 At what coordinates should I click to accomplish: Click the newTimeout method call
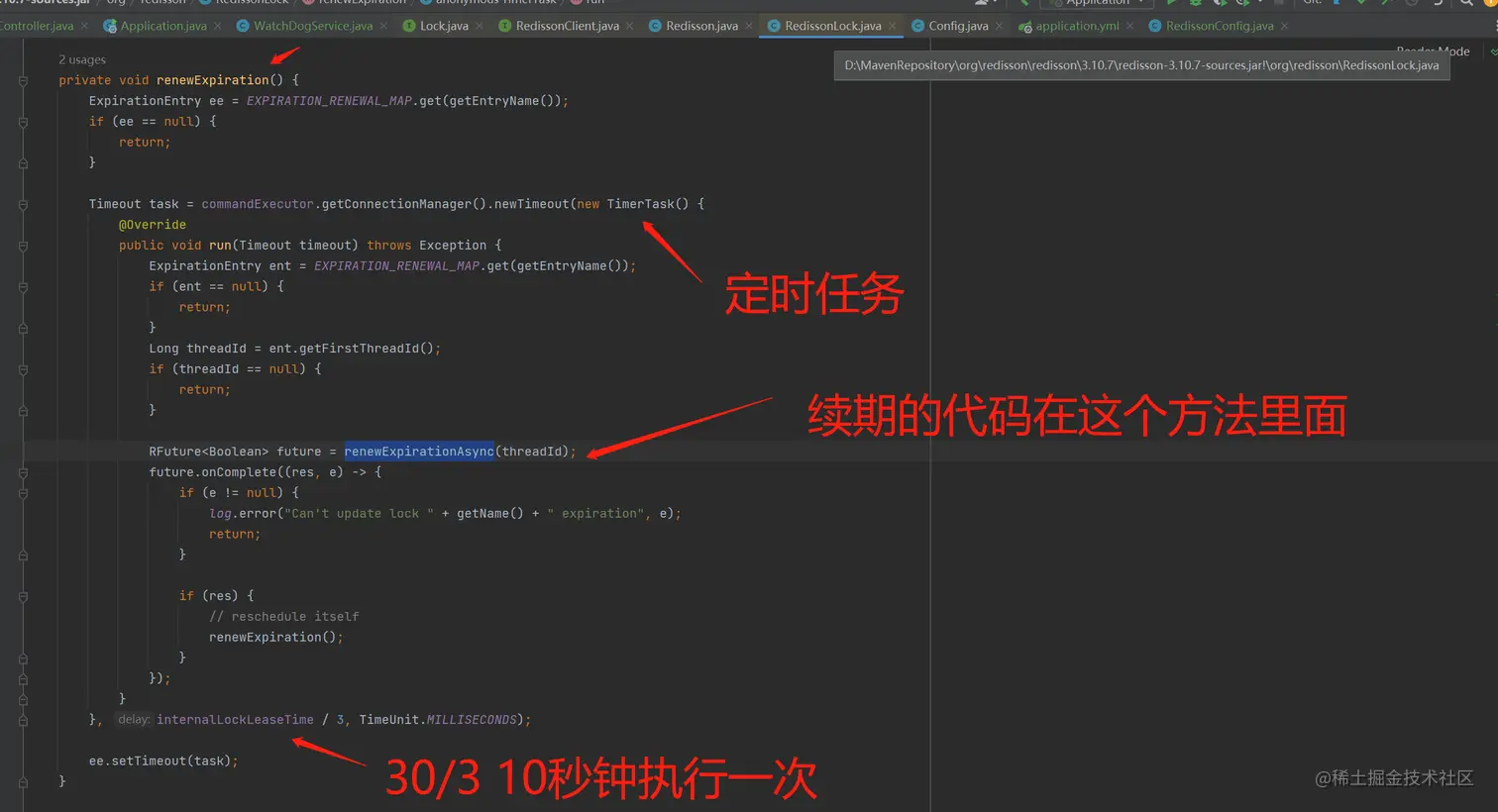(532, 204)
